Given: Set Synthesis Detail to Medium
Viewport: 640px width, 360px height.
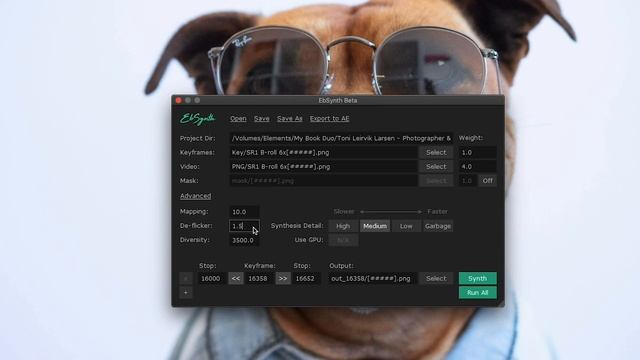Looking at the screenshot, I should (375, 226).
